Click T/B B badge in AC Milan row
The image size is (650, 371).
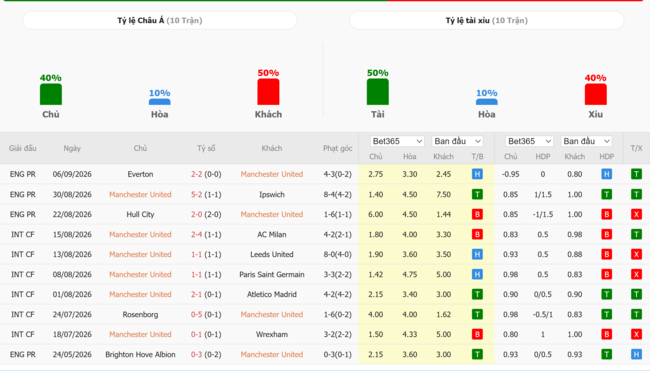(477, 234)
